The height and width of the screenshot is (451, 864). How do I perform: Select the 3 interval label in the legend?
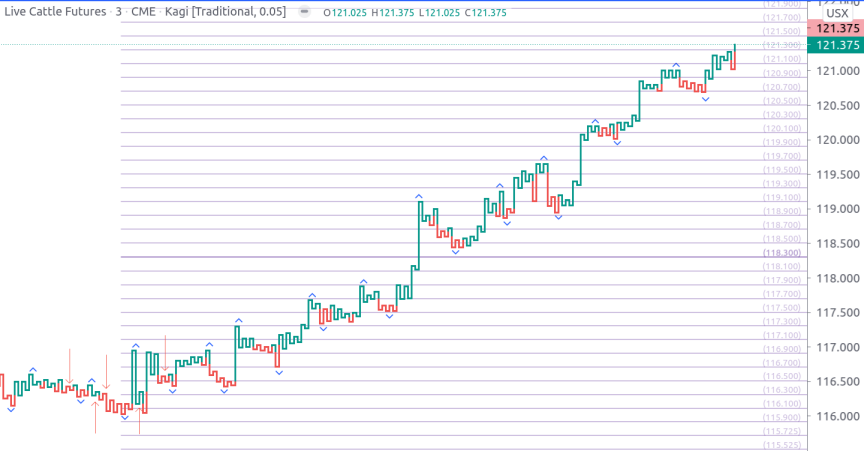click(118, 12)
